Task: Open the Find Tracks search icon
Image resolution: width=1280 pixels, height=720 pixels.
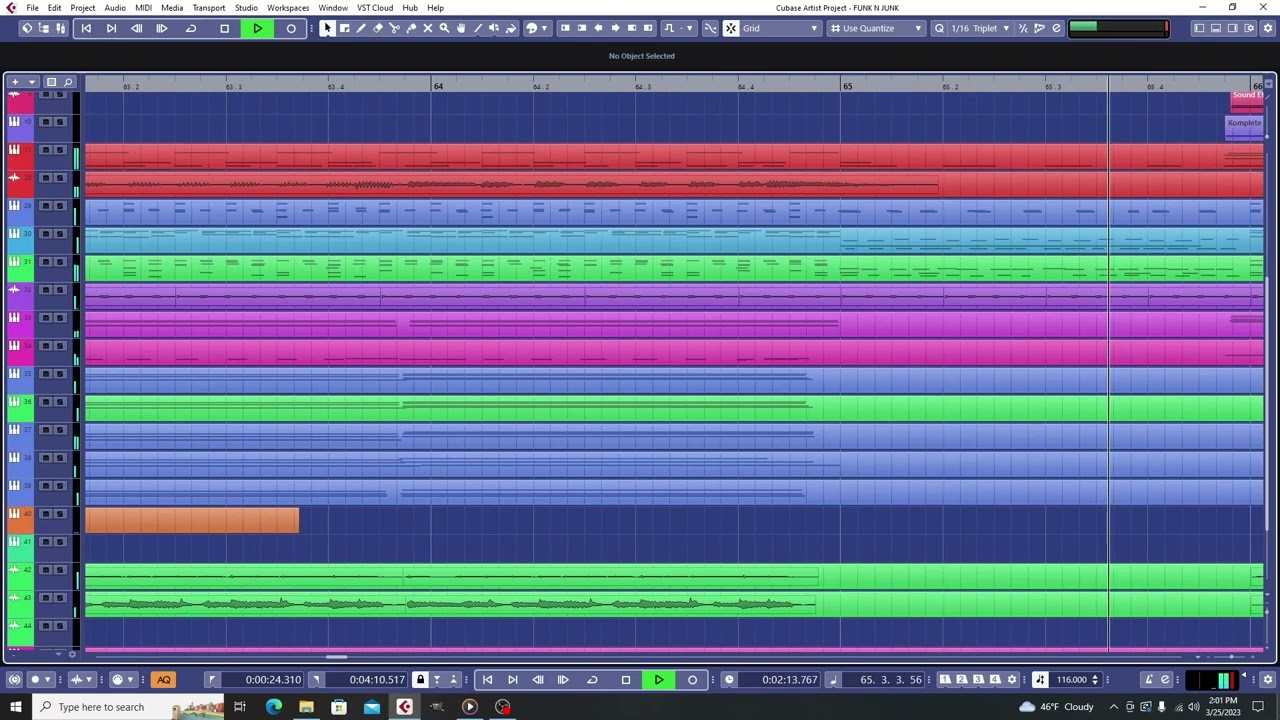Action: coord(68,82)
